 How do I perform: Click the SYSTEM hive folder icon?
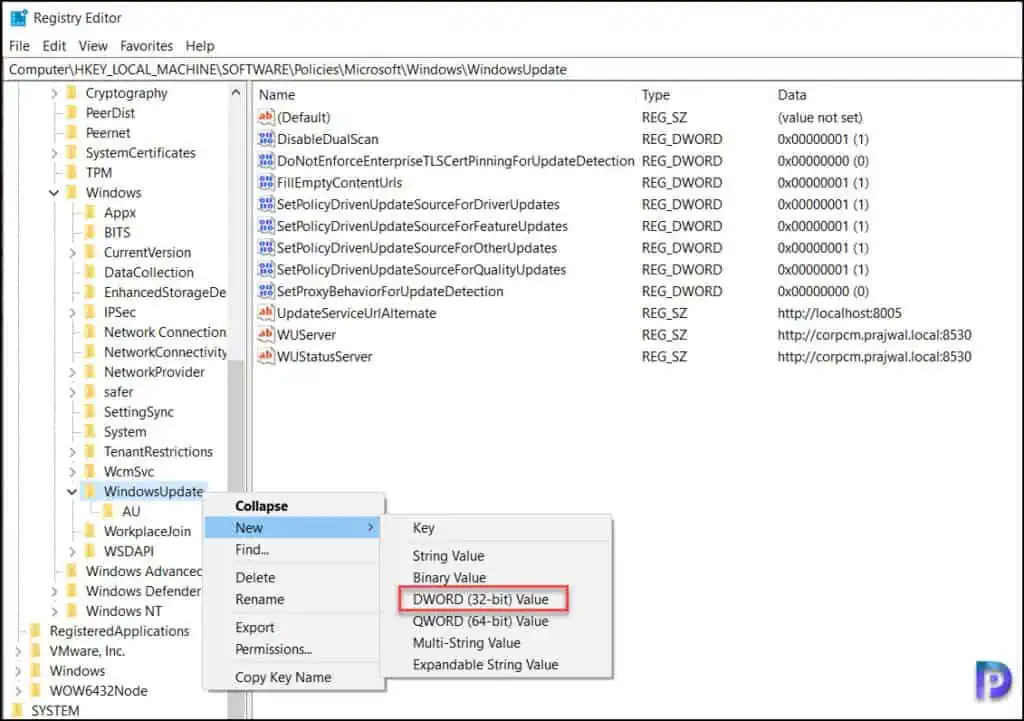click(18, 711)
